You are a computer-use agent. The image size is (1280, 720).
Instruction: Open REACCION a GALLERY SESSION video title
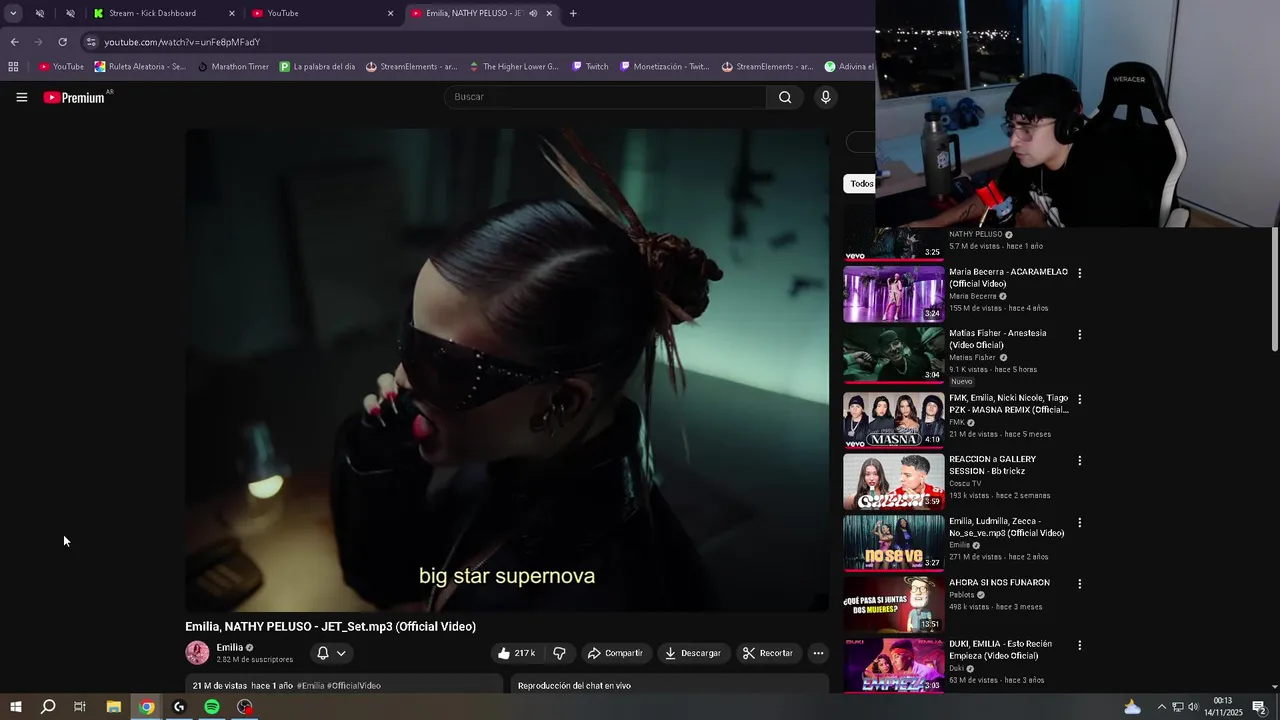pos(992,465)
